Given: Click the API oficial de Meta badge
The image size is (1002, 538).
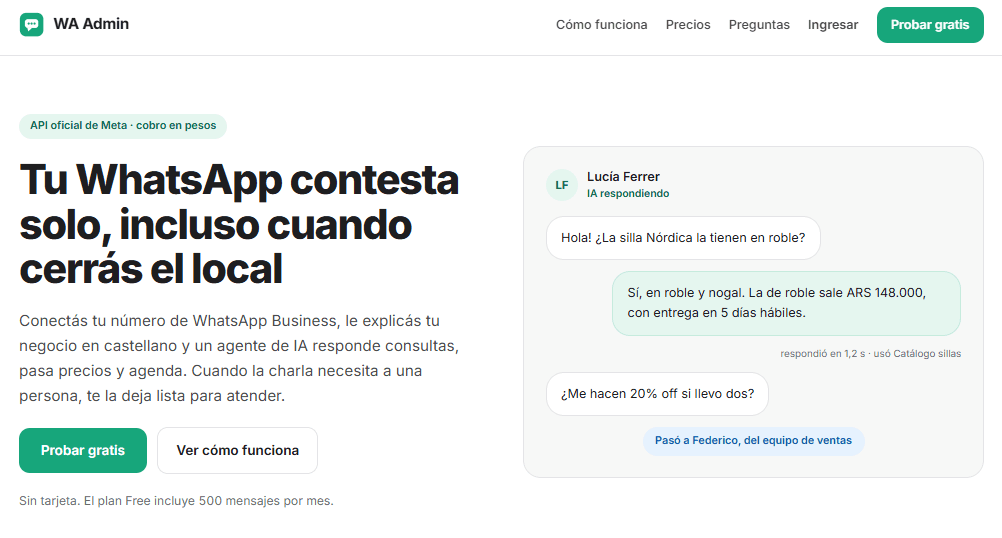Looking at the screenshot, I should tap(123, 126).
